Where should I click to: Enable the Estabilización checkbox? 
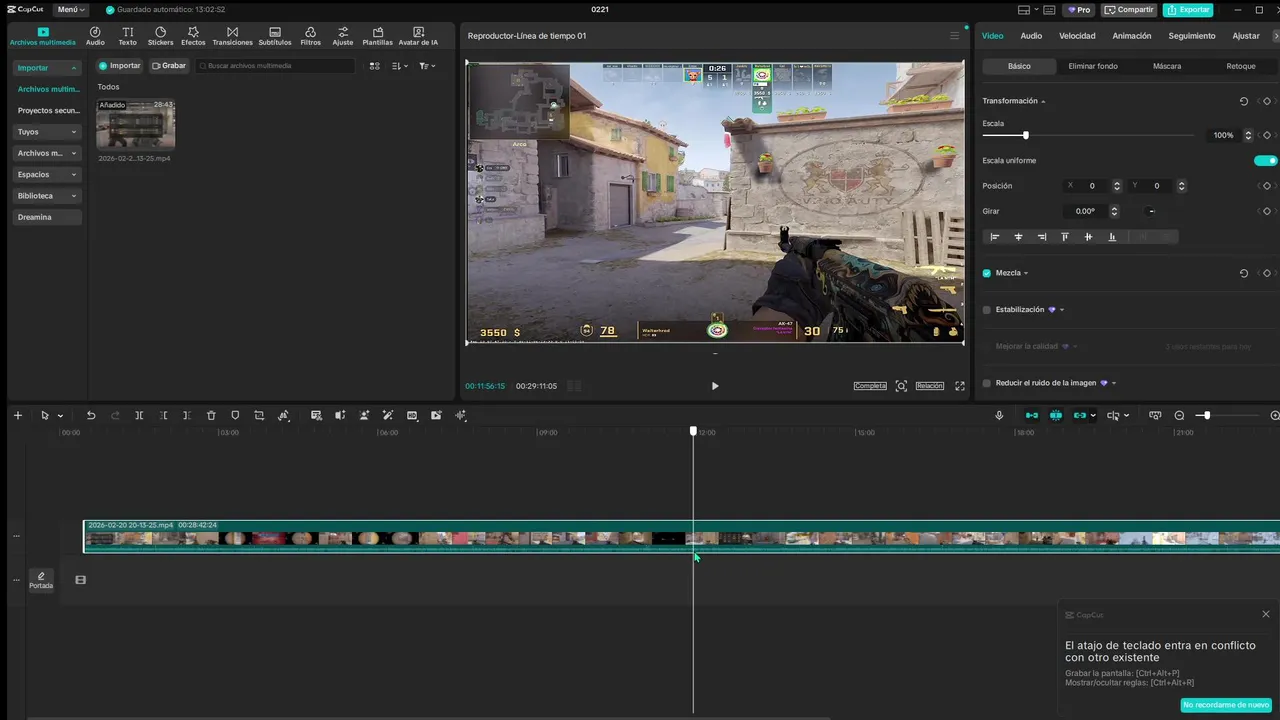(x=987, y=310)
